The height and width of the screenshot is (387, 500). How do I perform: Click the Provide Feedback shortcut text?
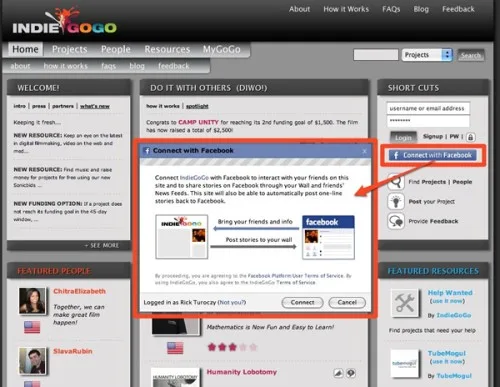click(x=433, y=221)
